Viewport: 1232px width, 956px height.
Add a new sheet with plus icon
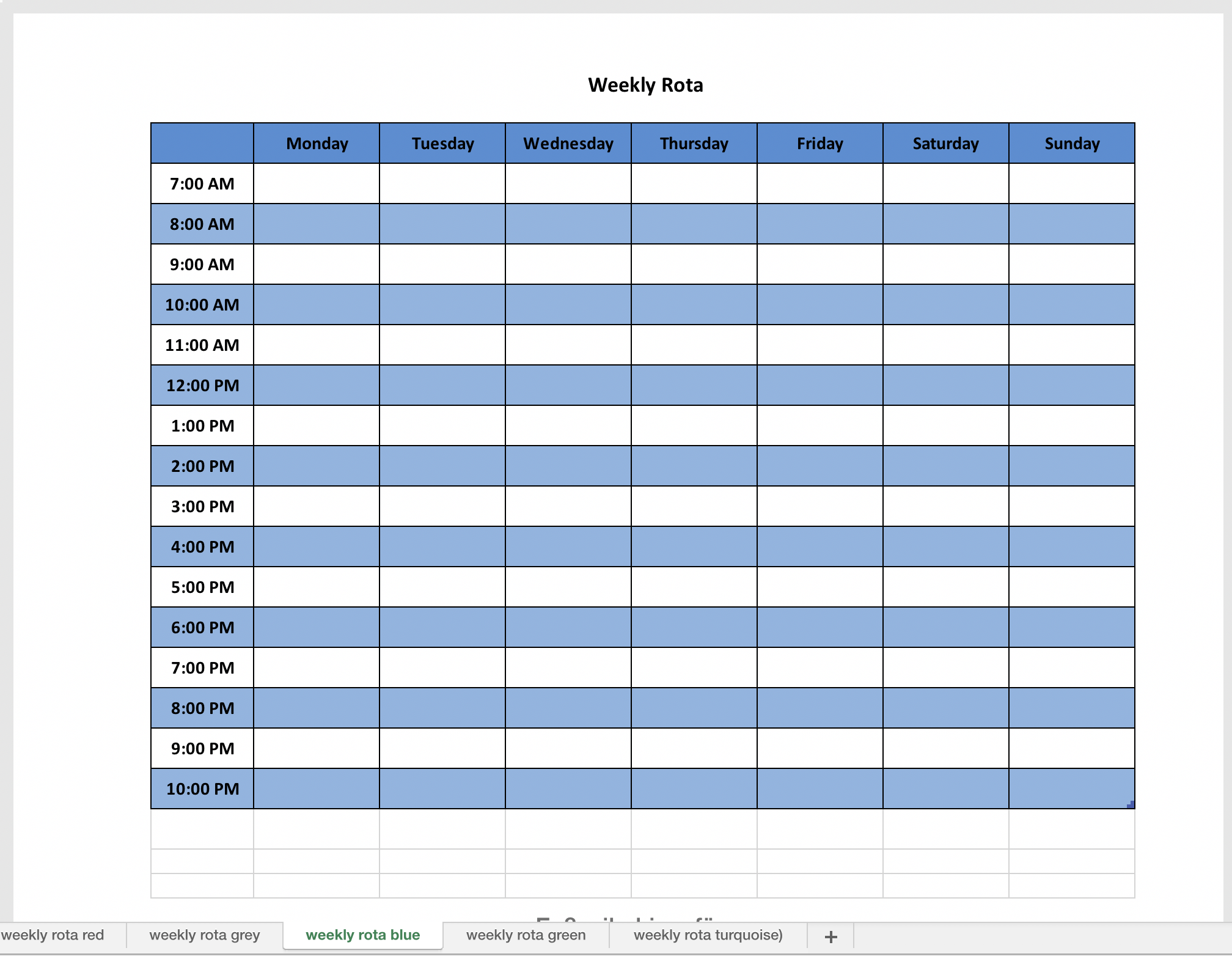click(x=831, y=936)
